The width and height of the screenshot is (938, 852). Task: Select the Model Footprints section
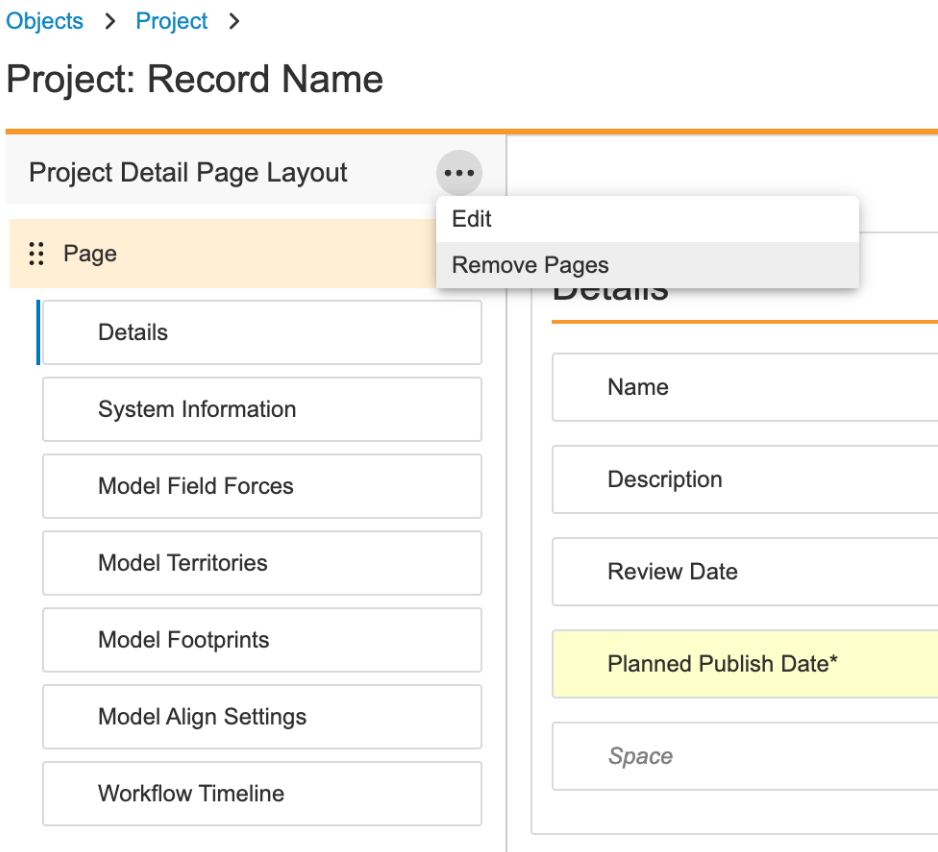[261, 640]
